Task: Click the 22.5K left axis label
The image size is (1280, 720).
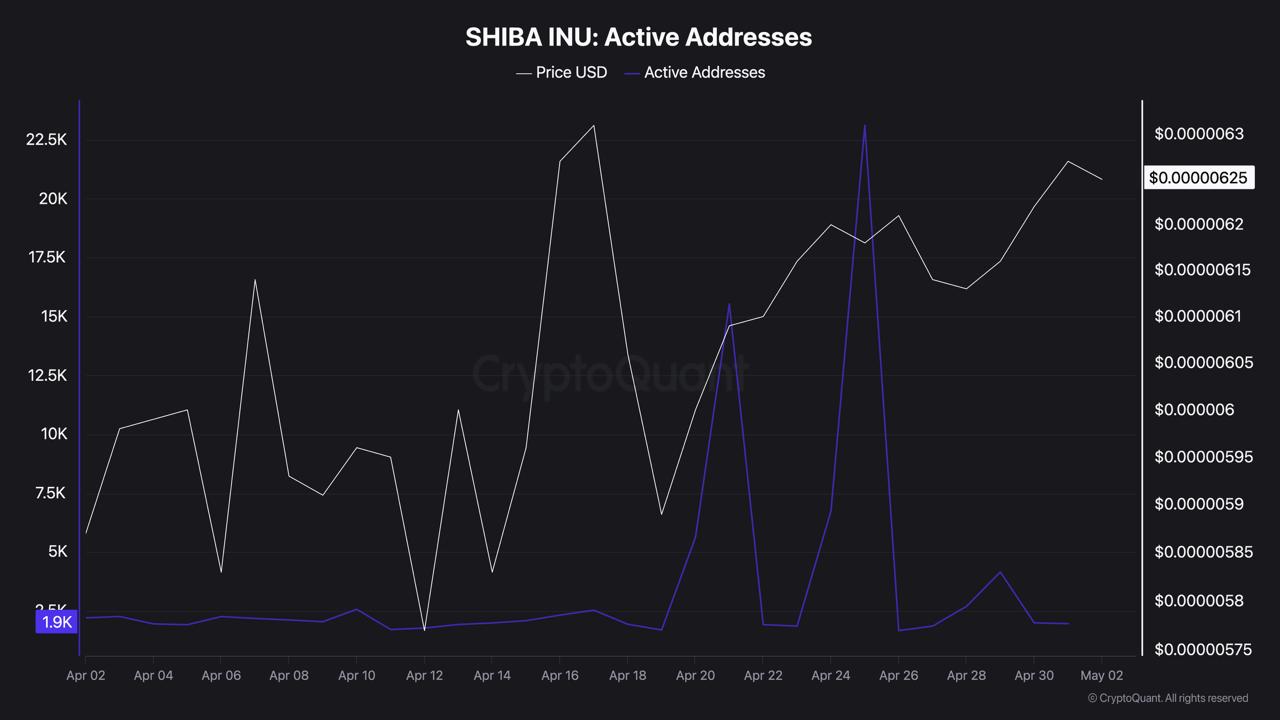Action: click(46, 139)
